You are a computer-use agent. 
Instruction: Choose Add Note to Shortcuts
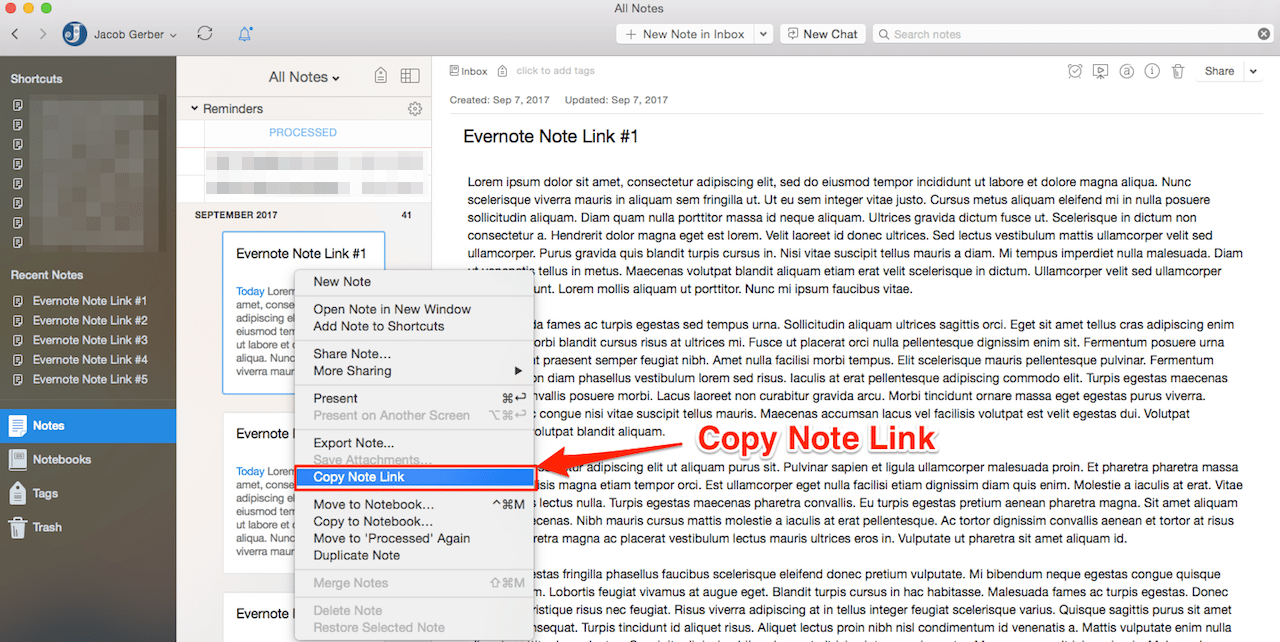click(414, 327)
